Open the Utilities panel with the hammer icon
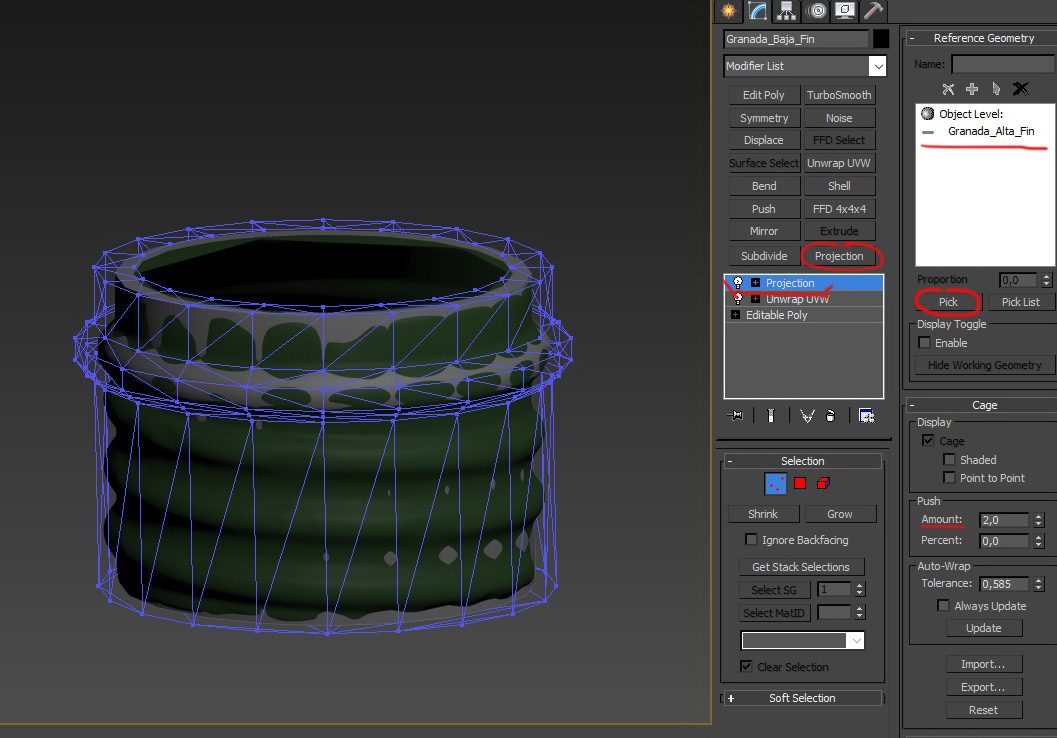This screenshot has height=738, width=1057. [x=873, y=11]
